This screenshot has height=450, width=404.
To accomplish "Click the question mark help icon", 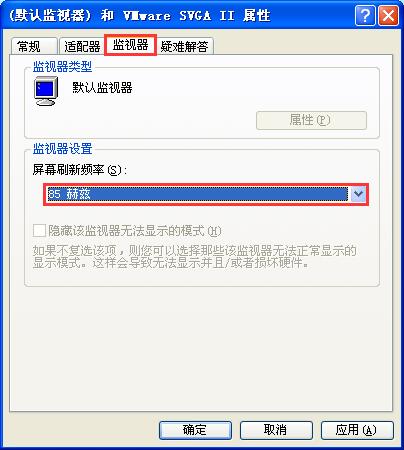I will tap(365, 16).
